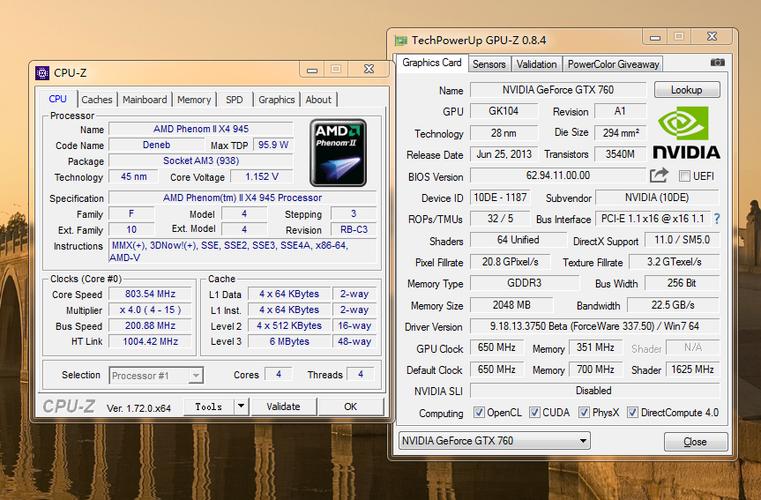Open the About tab in CPU-Z
This screenshot has width=761, height=500.
point(318,100)
